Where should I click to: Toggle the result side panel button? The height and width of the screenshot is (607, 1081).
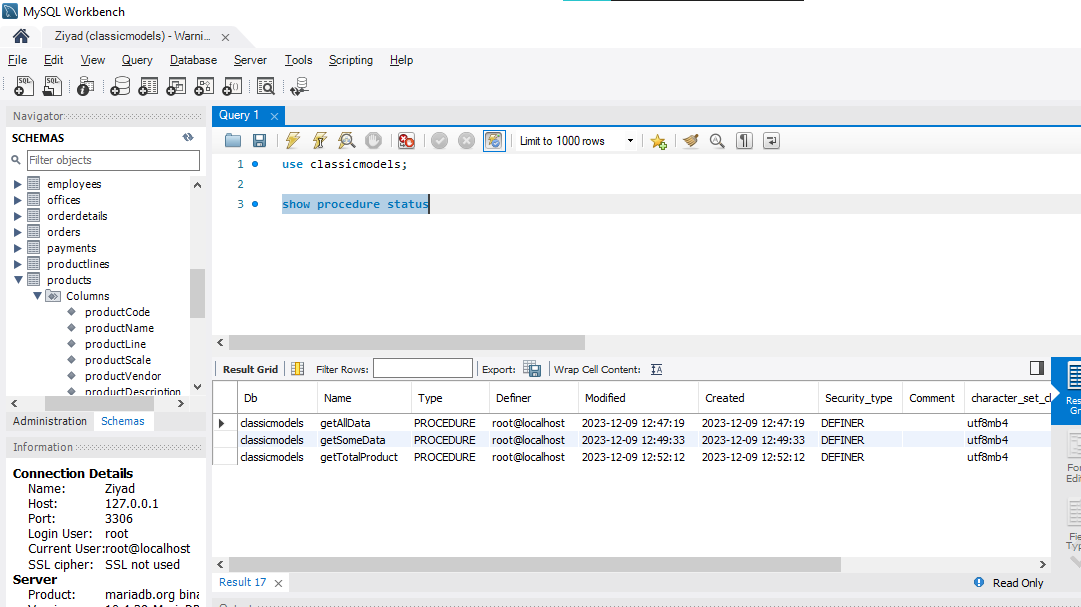1037,368
